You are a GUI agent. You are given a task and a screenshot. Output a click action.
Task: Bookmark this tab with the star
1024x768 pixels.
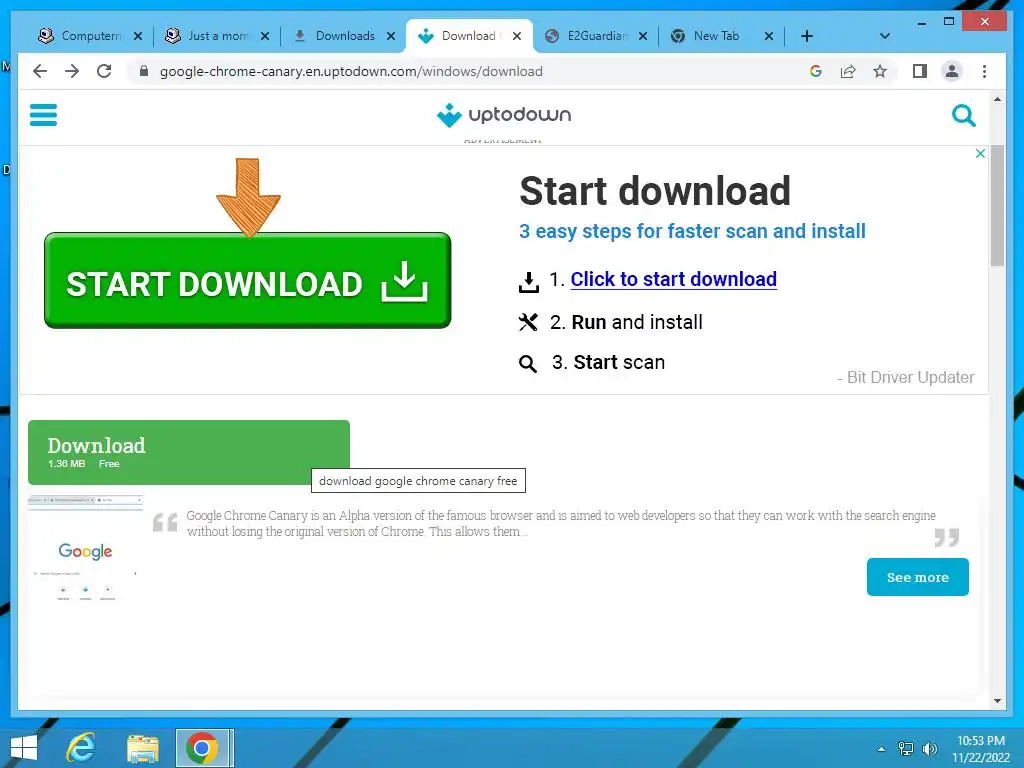(x=880, y=71)
